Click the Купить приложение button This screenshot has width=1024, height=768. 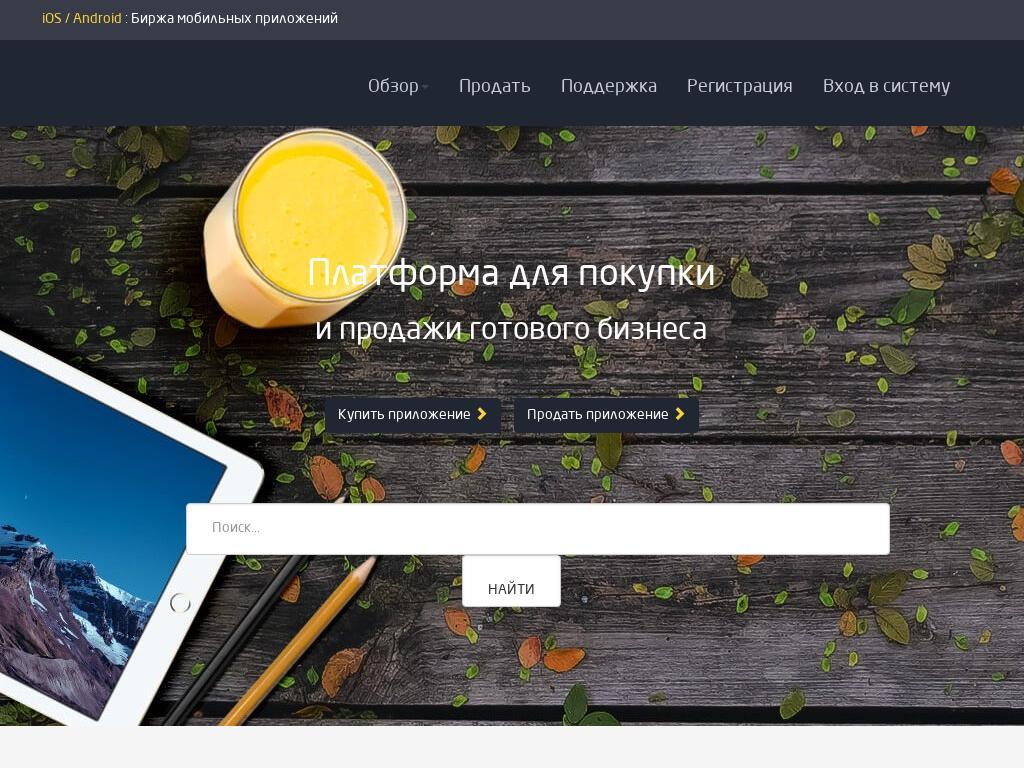pyautogui.click(x=413, y=414)
